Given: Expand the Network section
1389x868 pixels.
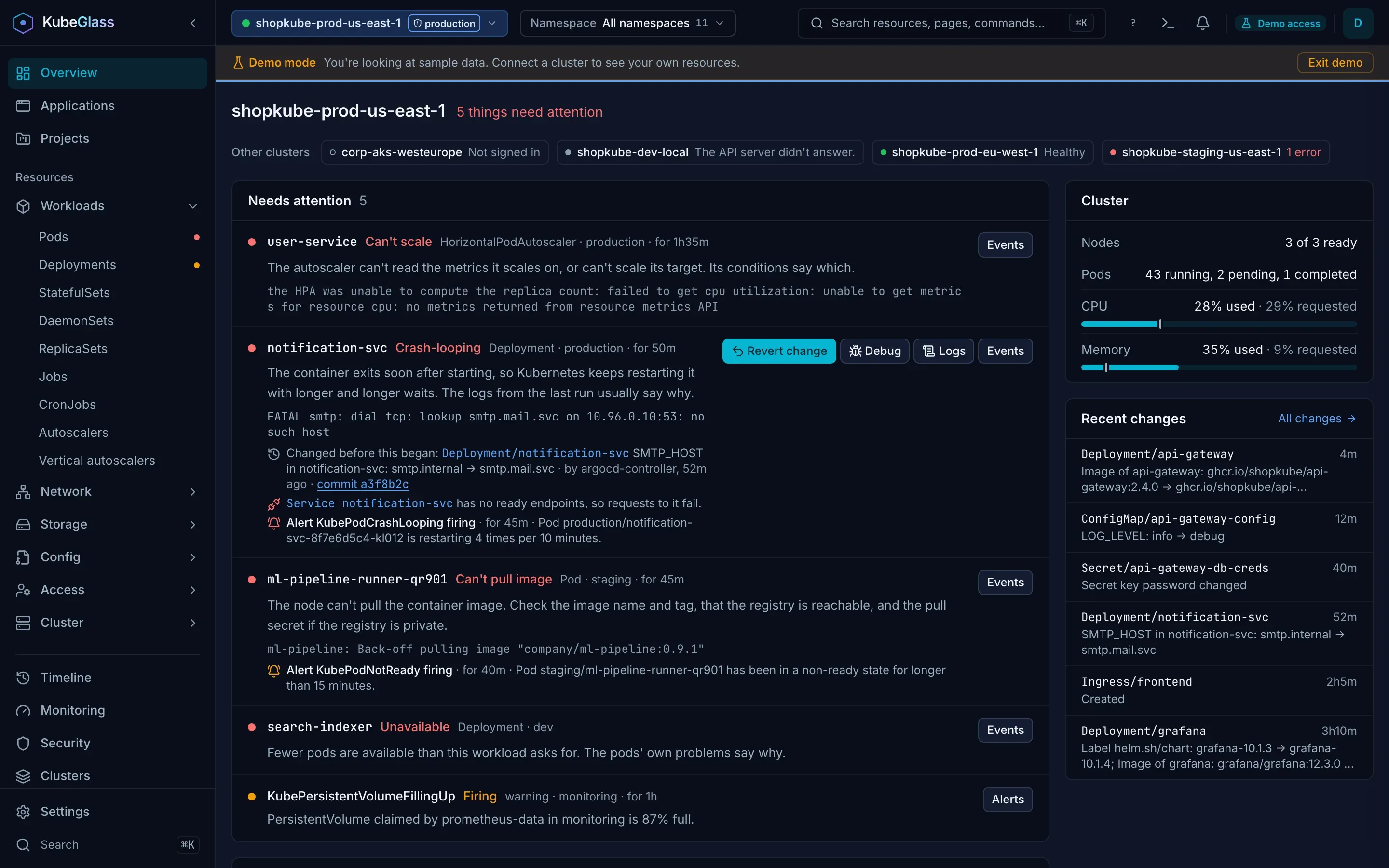Looking at the screenshot, I should [x=108, y=491].
